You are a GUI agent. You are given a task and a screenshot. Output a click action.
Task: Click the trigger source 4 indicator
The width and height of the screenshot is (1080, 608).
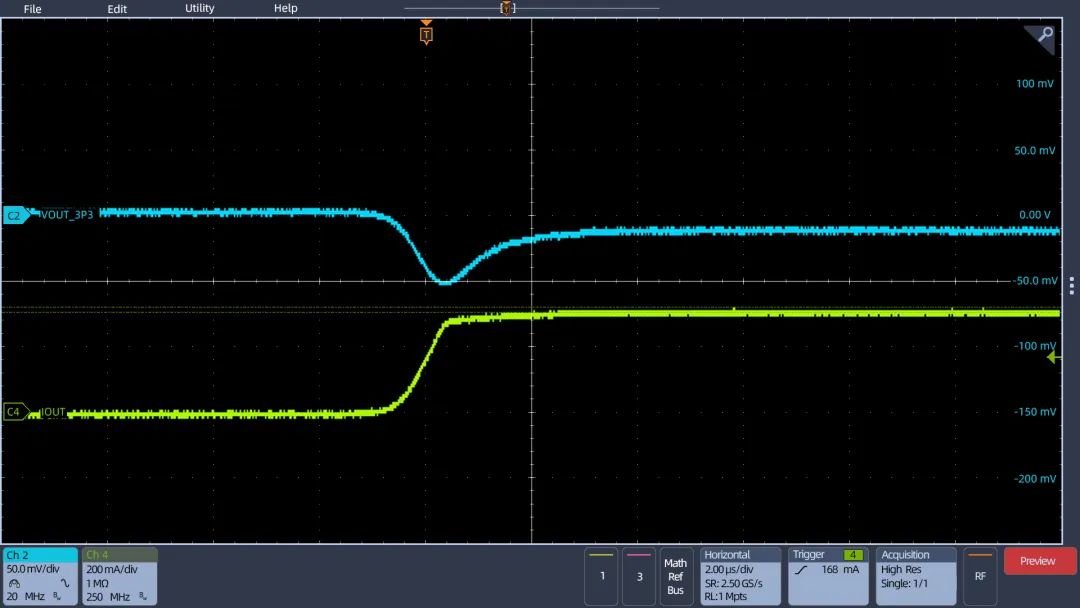[x=853, y=555]
